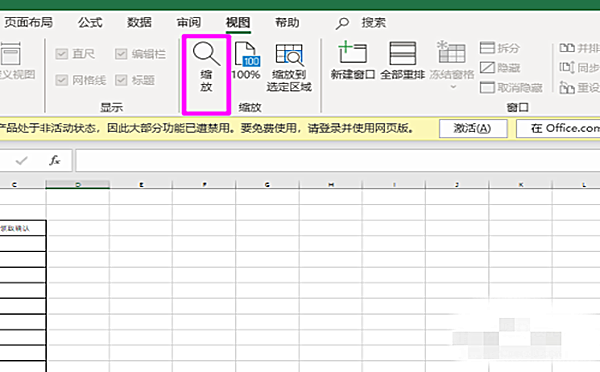
Task: Click the 在 Office.com button
Action: point(558,129)
